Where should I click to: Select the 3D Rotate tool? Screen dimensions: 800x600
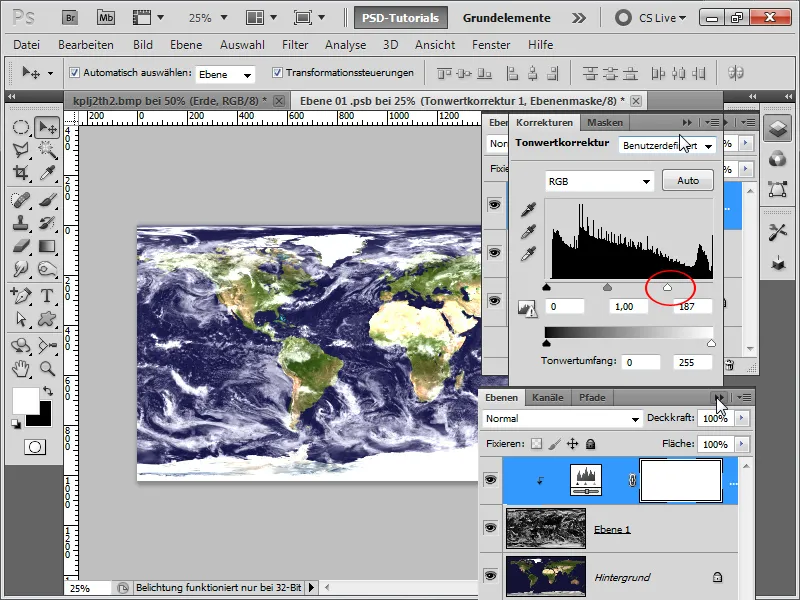coord(20,345)
